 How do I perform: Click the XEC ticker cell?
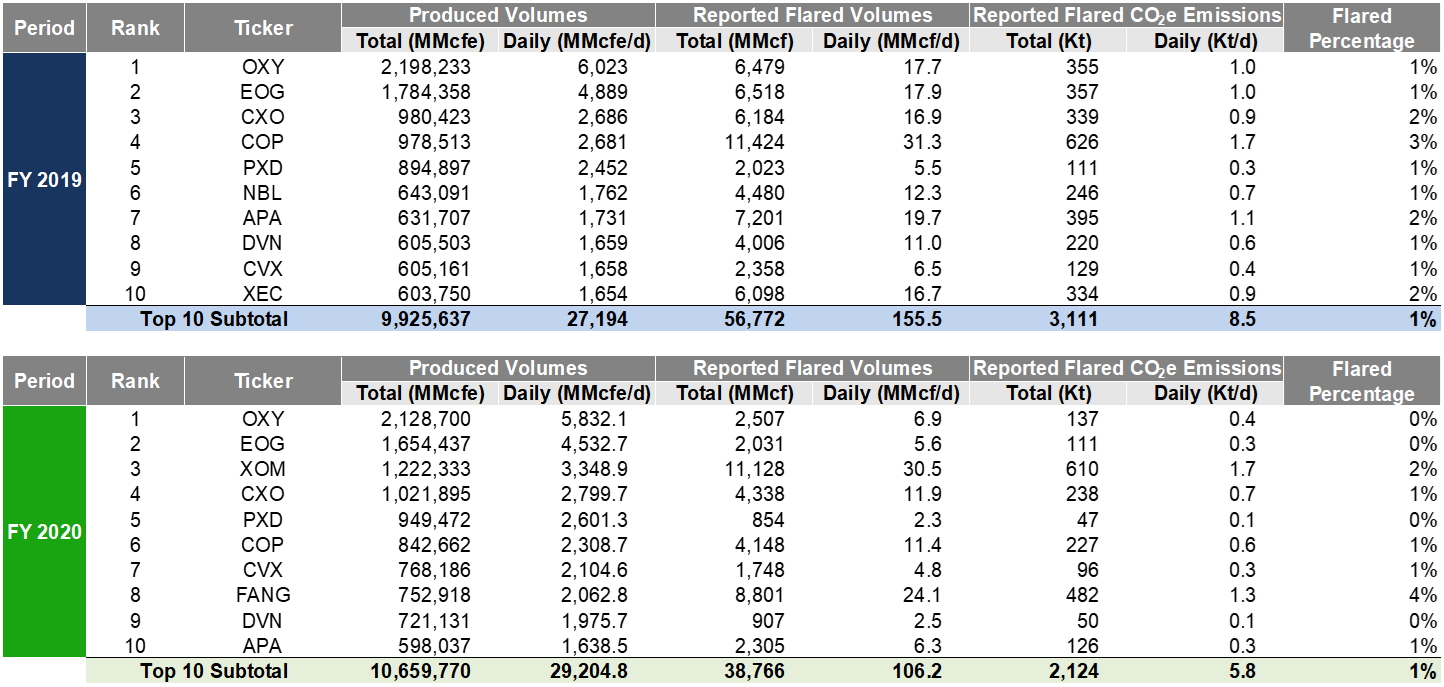[263, 294]
